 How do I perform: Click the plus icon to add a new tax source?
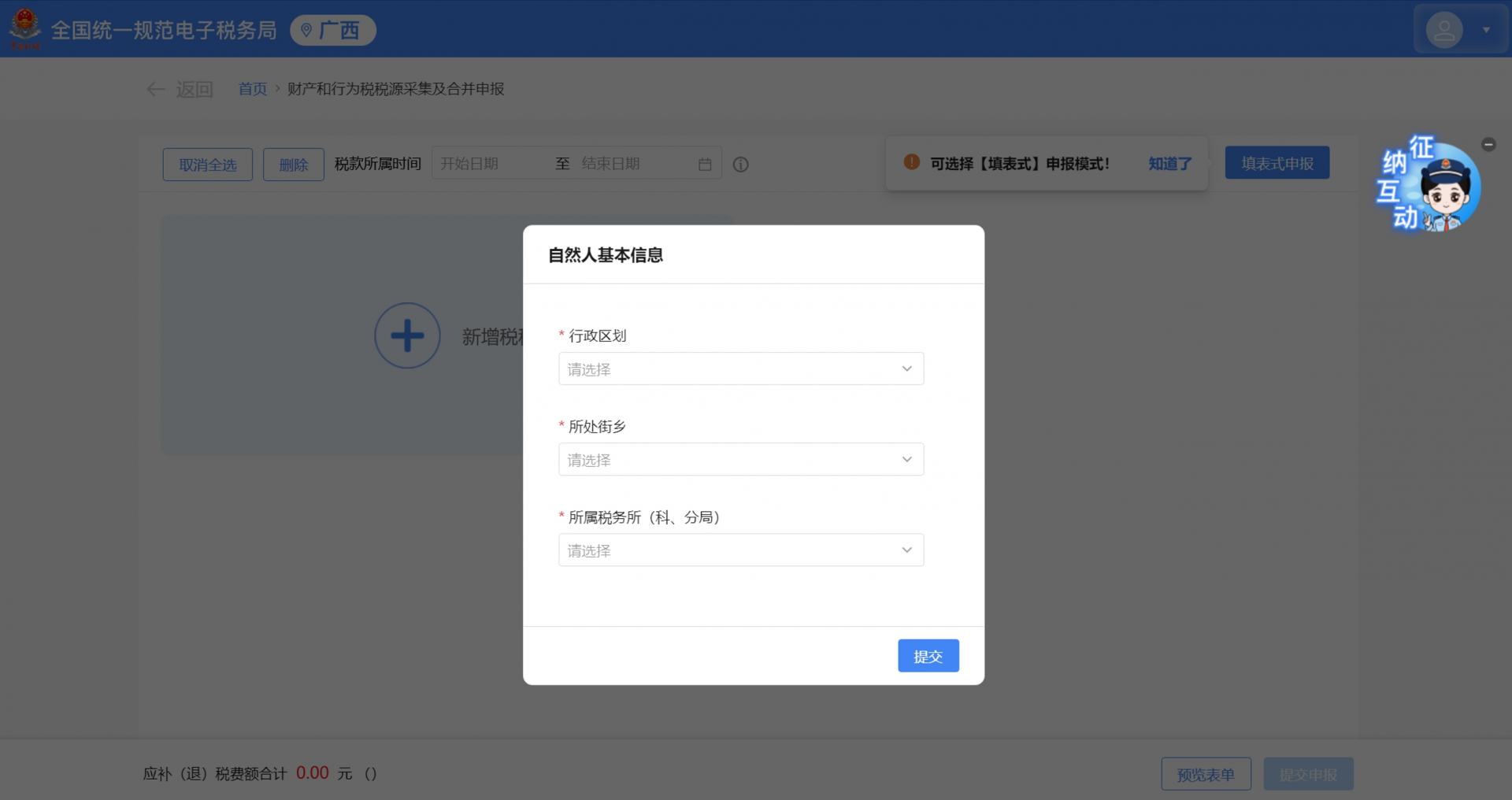[x=407, y=335]
